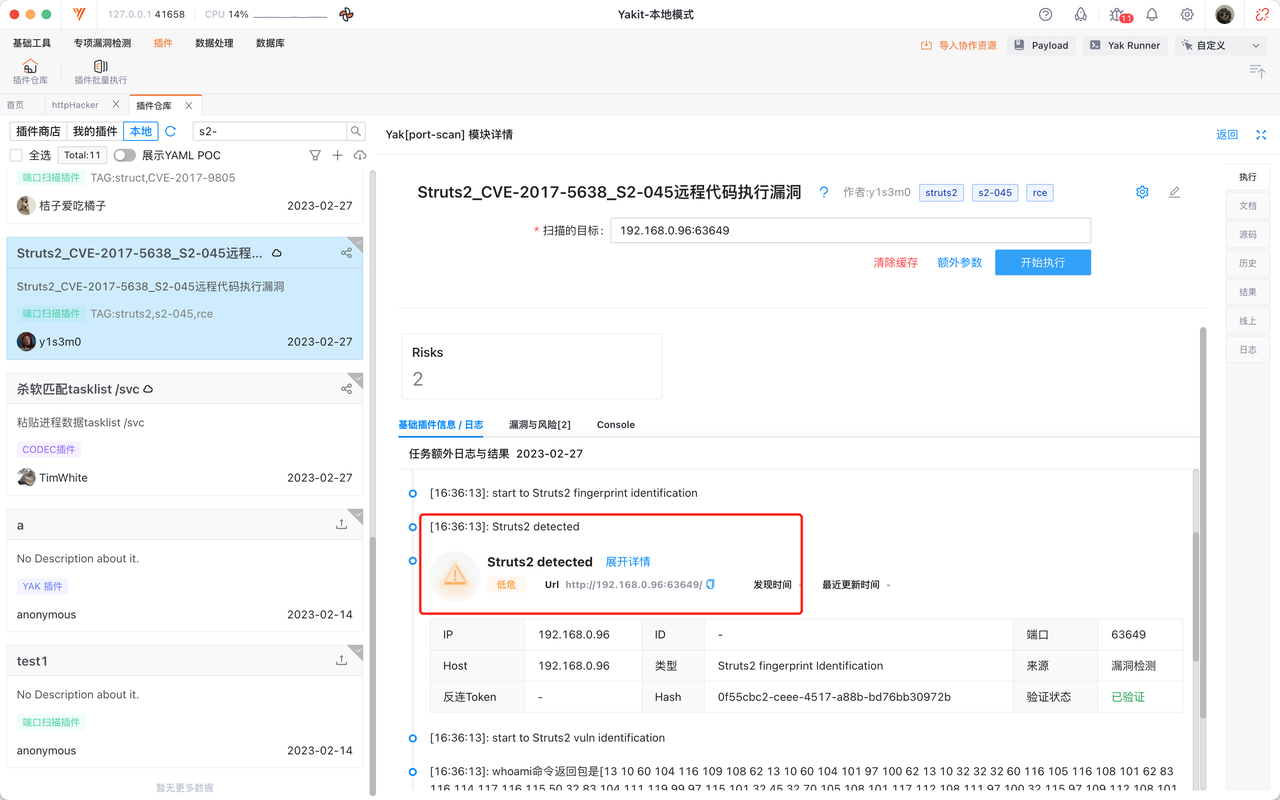Share the Struts2_CVE-2017-5638 plugin card
Viewport: 1280px width, 800px height.
point(347,253)
